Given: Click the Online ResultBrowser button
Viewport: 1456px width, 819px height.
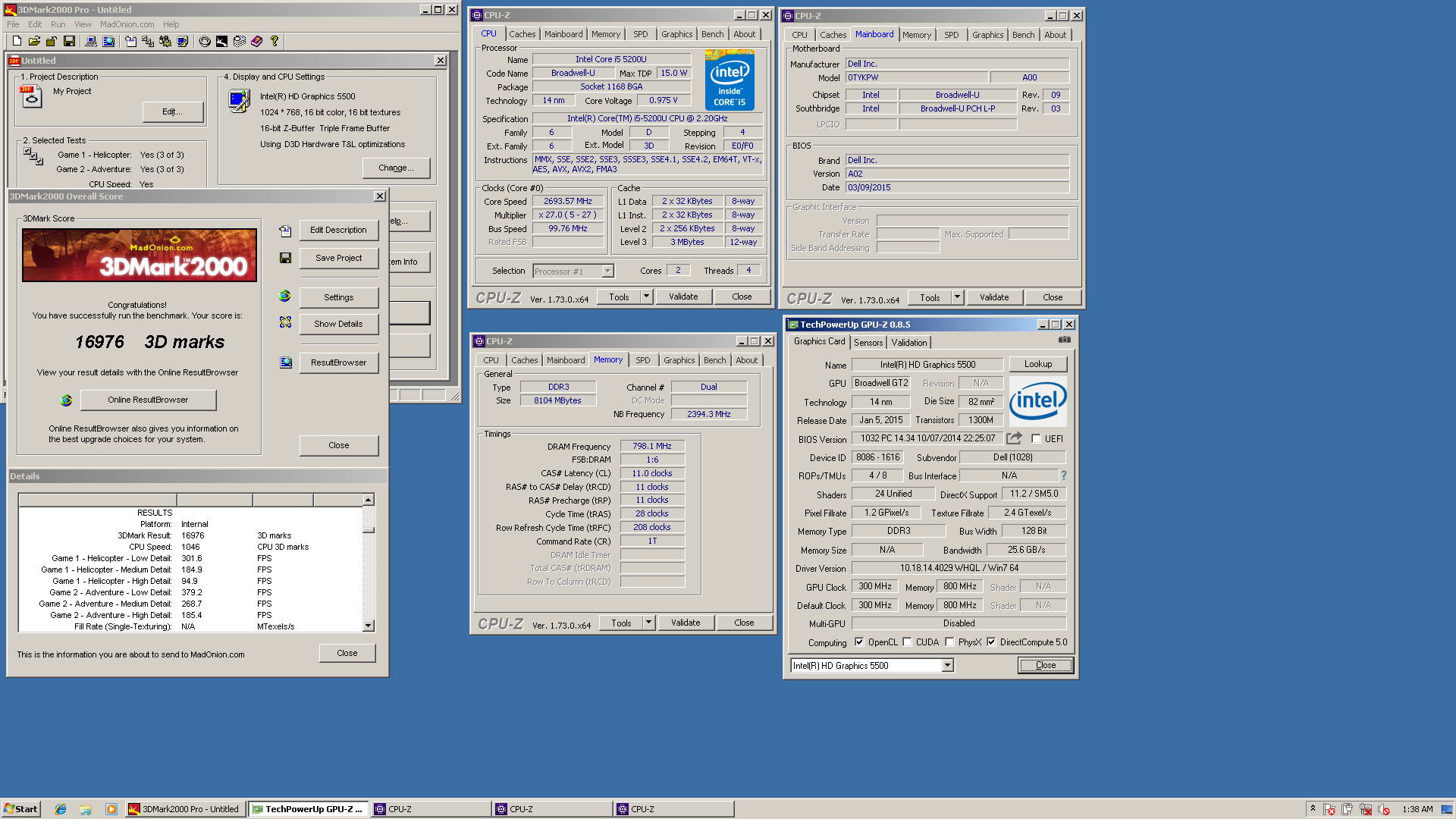Looking at the screenshot, I should tap(148, 400).
